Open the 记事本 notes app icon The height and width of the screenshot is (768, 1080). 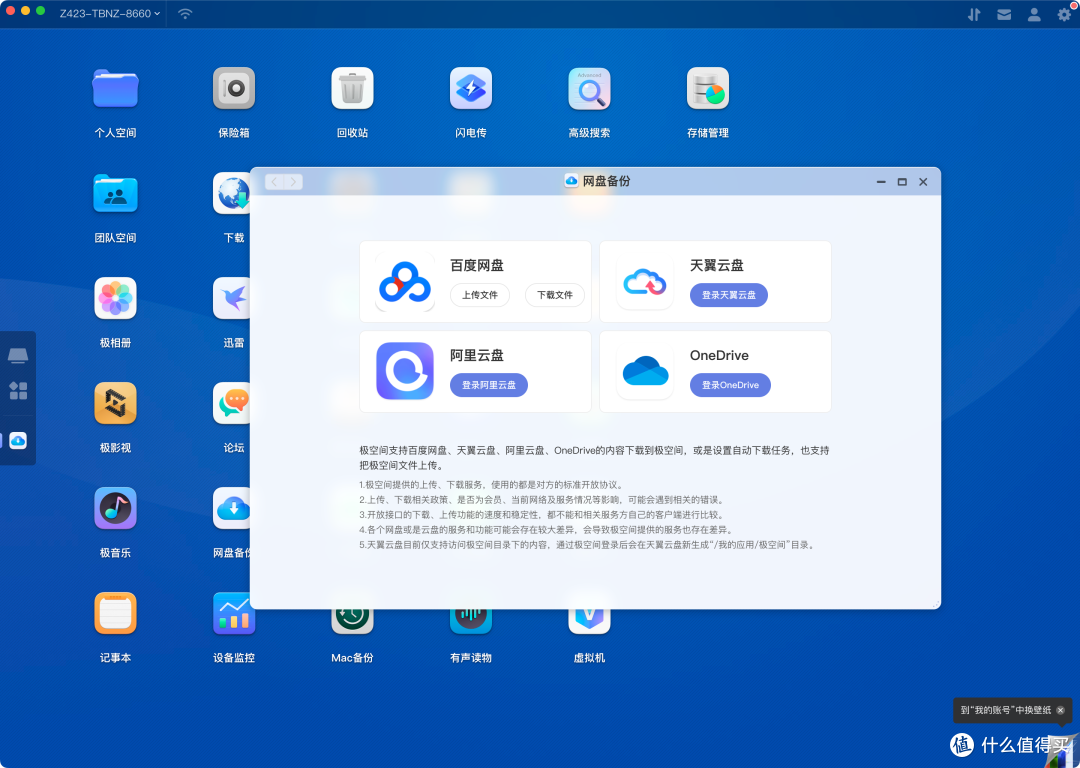tap(116, 613)
